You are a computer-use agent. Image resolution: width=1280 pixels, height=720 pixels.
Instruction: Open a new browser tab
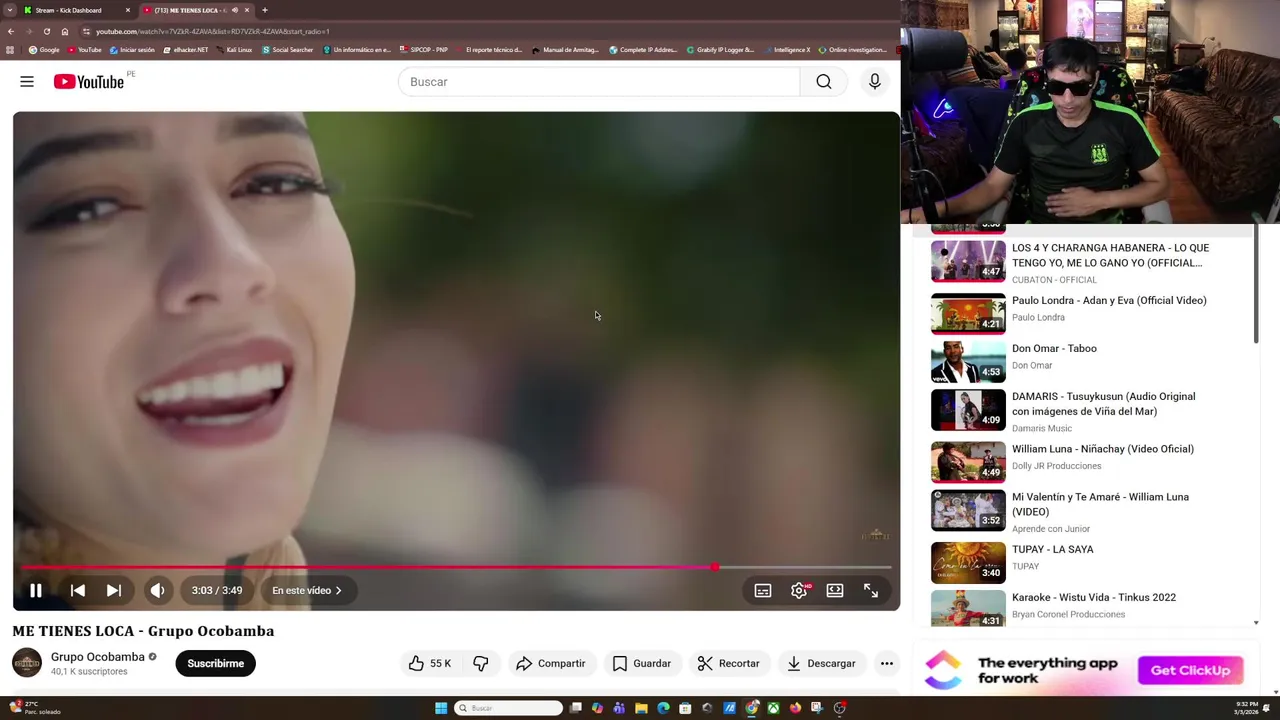(x=265, y=10)
